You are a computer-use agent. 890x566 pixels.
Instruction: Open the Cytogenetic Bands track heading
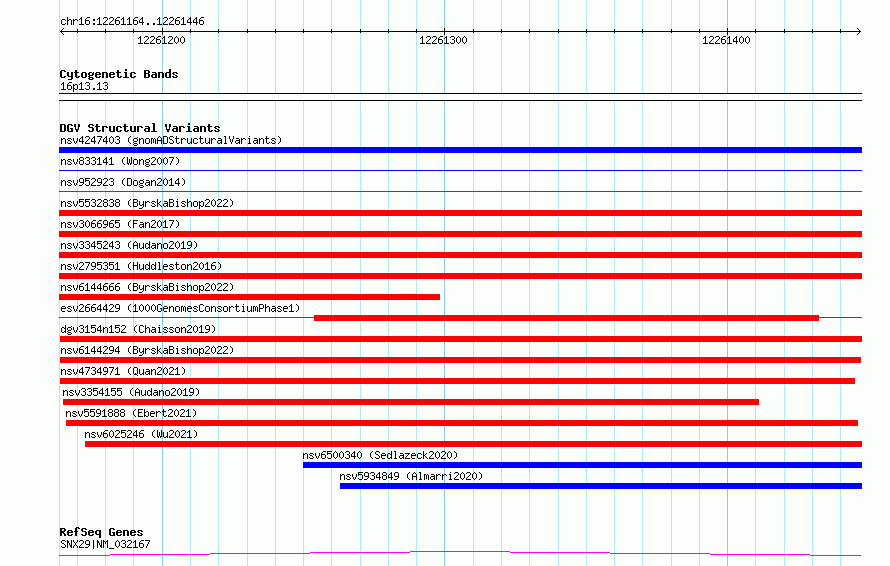pos(119,74)
